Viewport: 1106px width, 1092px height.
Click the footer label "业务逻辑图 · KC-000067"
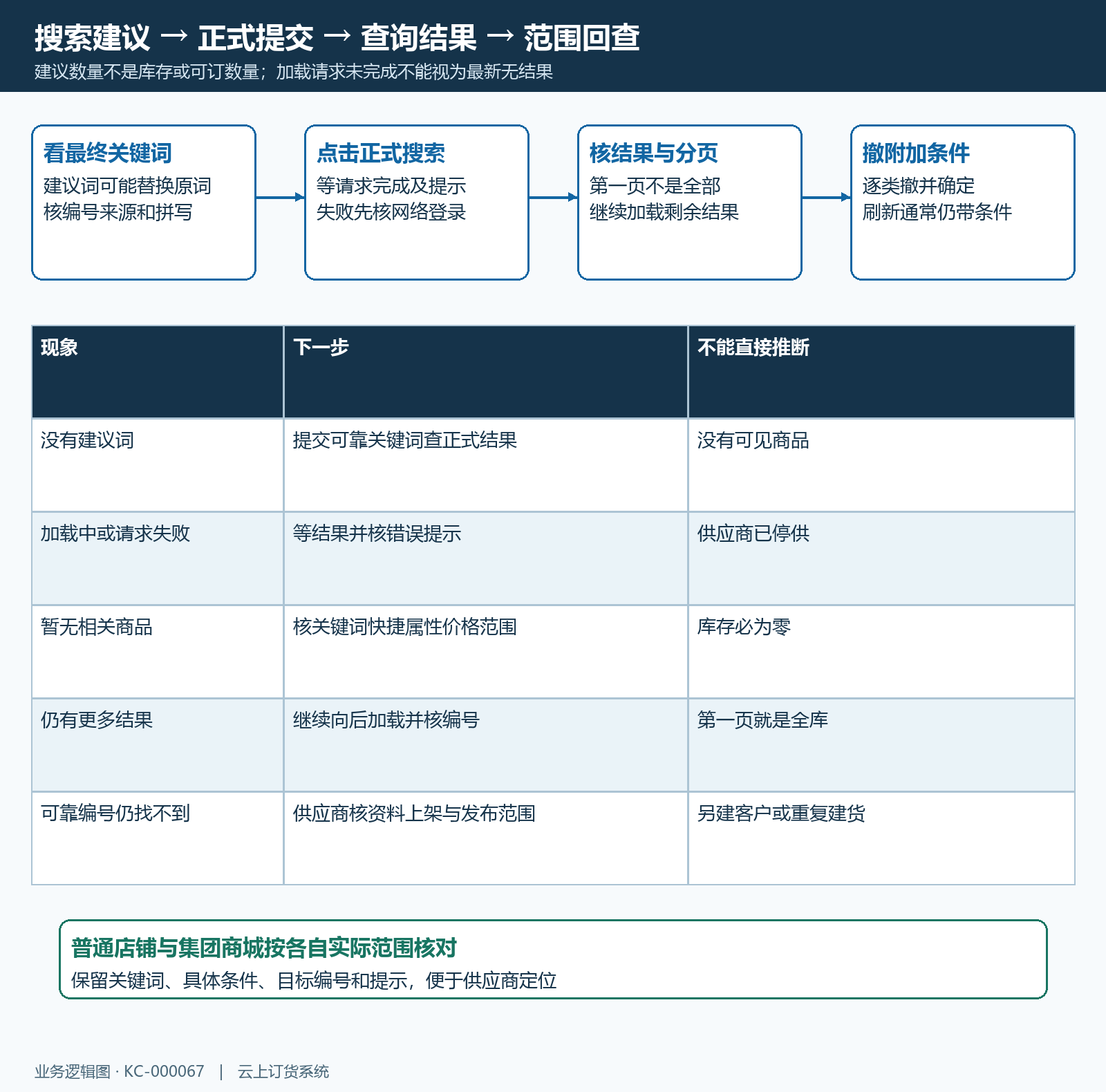(120, 1071)
